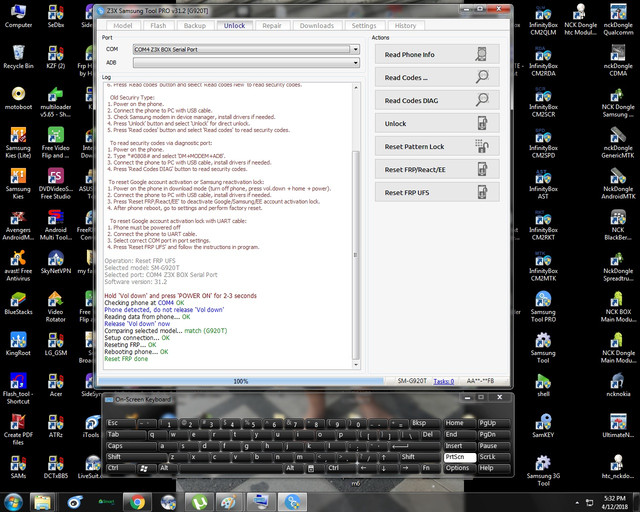Click the Read Codes... button
The image size is (640, 512).
[437, 77]
